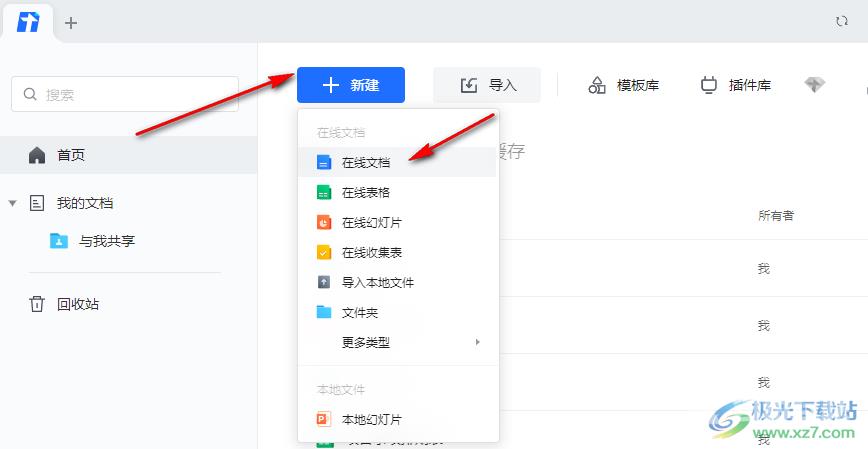This screenshot has width=868, height=449.
Task: Go to 首页 in sidebar
Action: pos(128,155)
